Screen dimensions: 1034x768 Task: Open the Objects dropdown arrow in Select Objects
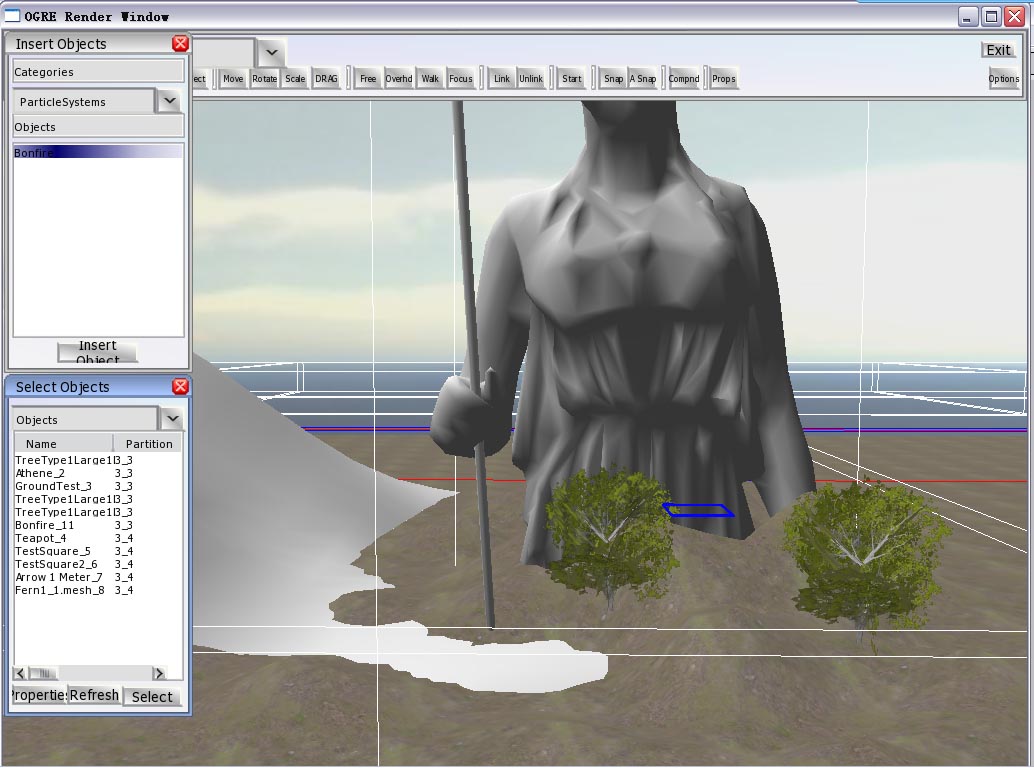[172, 419]
